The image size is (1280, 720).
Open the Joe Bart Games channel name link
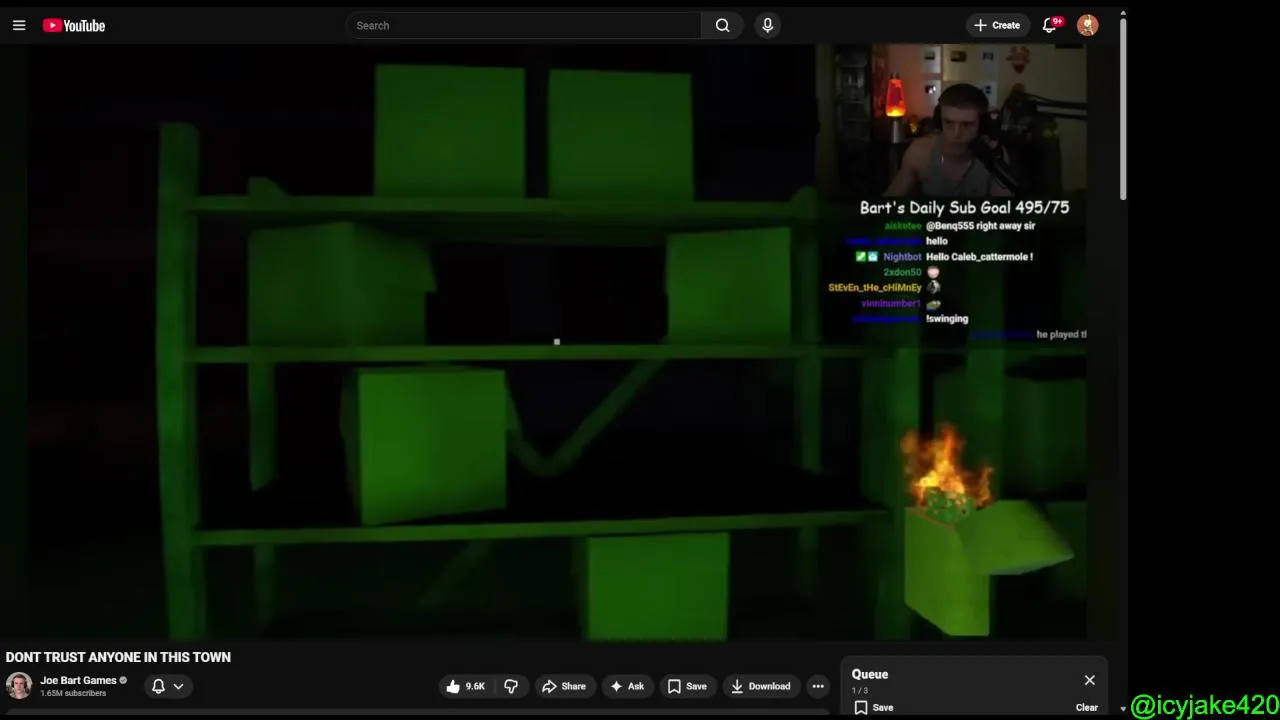[79, 680]
